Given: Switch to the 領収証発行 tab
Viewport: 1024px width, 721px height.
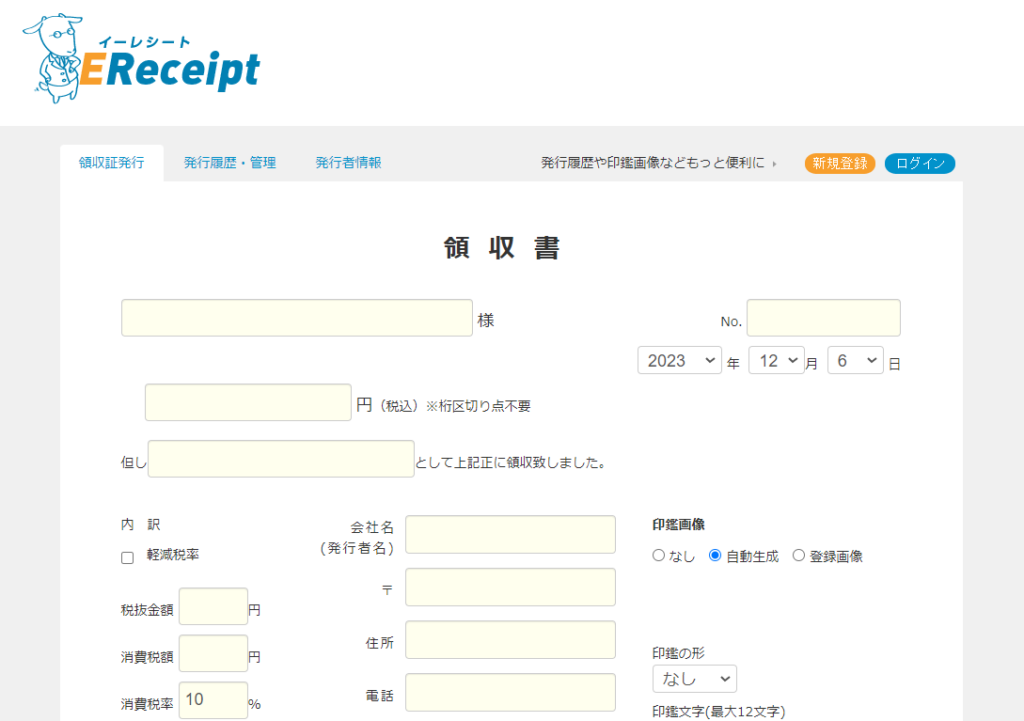Looking at the screenshot, I should pyautogui.click(x=112, y=163).
